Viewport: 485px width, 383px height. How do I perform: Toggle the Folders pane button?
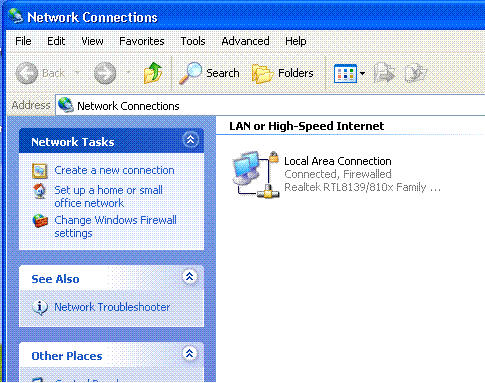pos(283,73)
